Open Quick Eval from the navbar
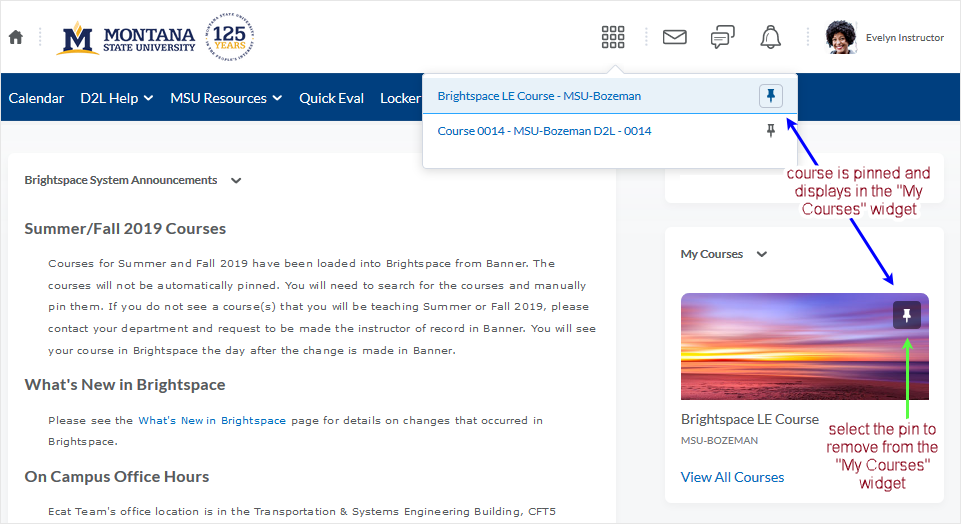The height and width of the screenshot is (524, 961). point(331,98)
